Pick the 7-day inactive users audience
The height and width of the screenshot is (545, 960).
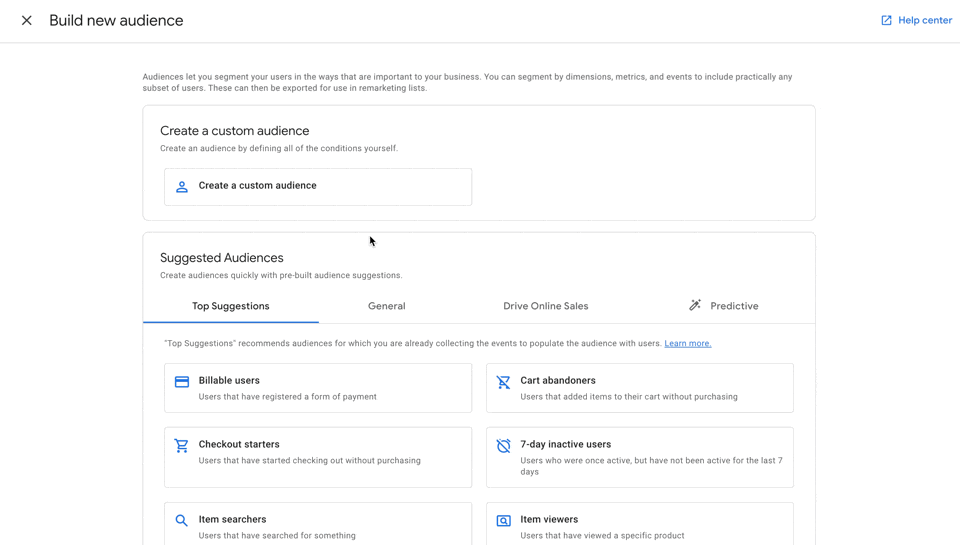point(640,457)
